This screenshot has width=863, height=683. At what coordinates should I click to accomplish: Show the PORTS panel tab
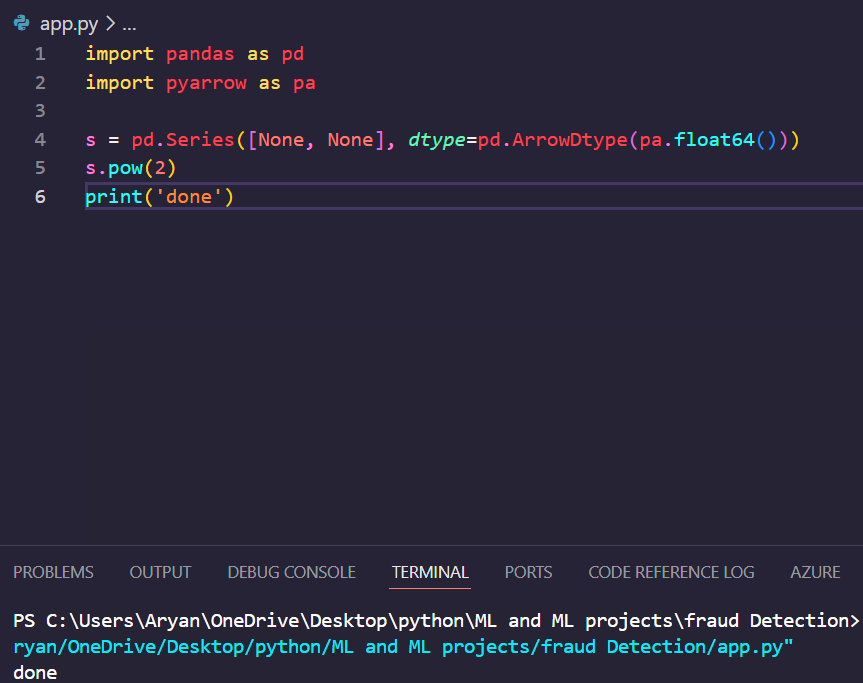click(528, 572)
